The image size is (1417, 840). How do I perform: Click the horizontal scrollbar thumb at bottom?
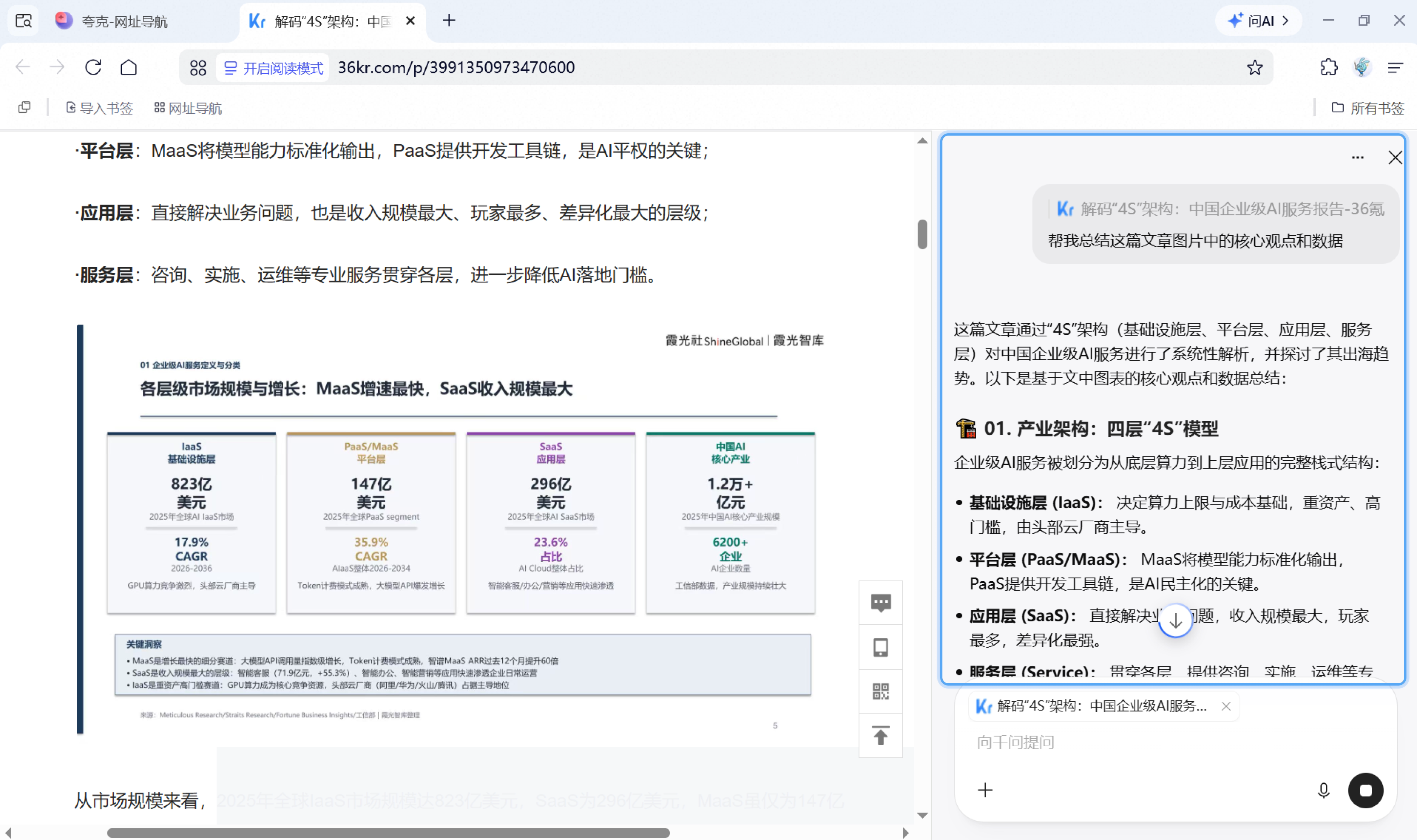tap(388, 832)
